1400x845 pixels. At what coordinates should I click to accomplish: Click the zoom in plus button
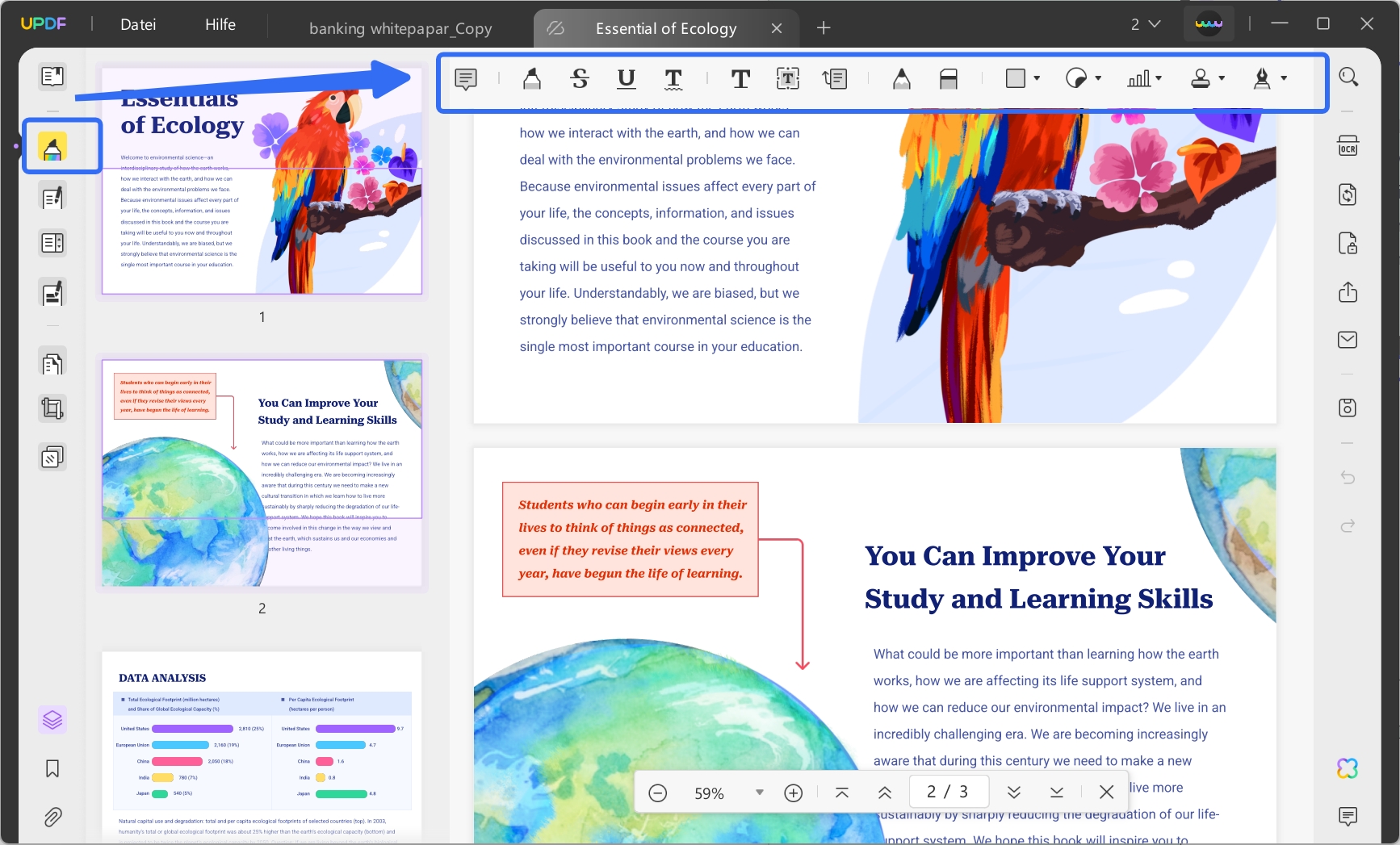(793, 793)
